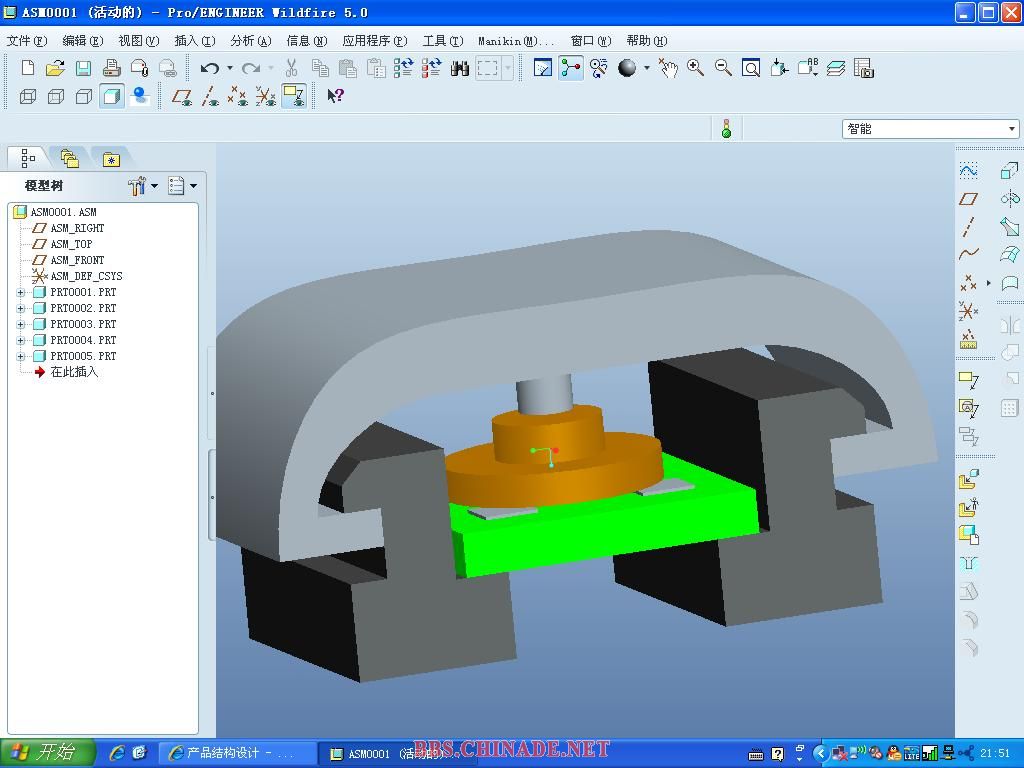Open the view manager icon
1024x768 pixels.
click(x=863, y=68)
